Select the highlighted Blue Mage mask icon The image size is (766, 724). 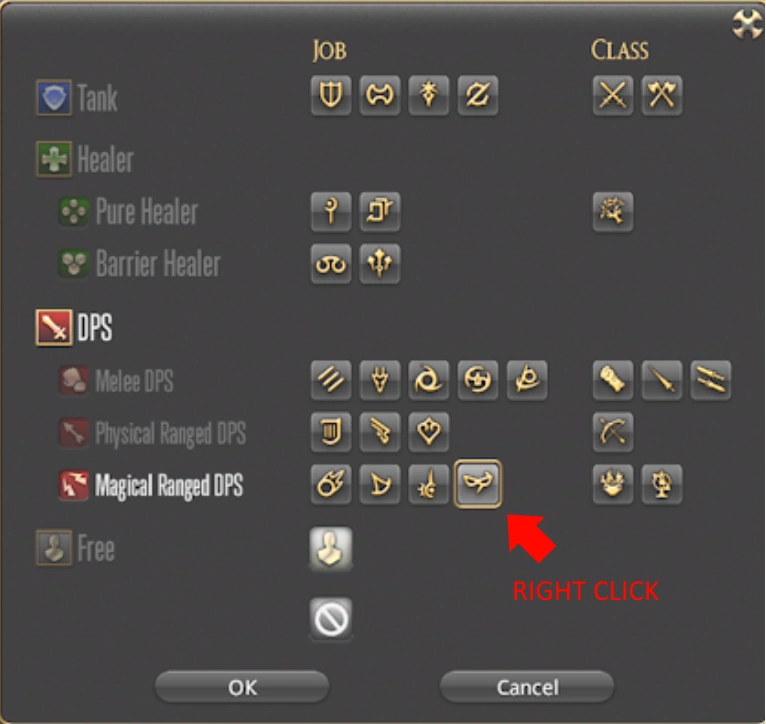point(478,484)
